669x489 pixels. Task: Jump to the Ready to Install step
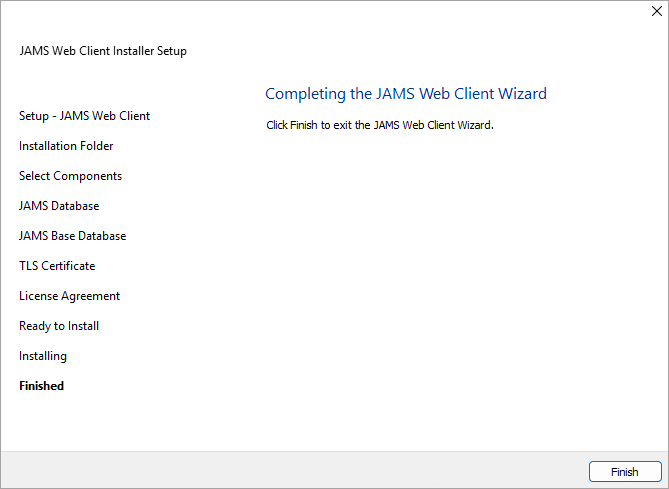59,326
